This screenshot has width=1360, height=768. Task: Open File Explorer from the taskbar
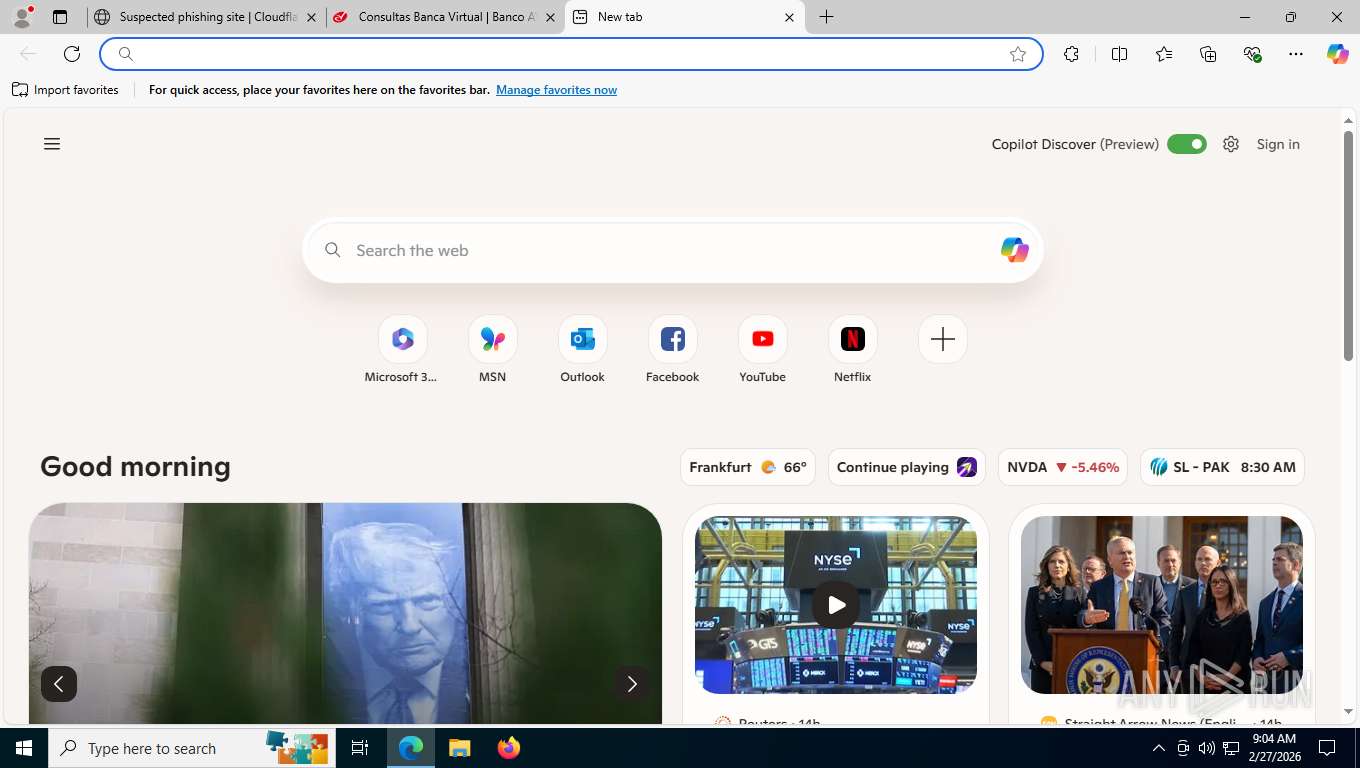point(459,748)
